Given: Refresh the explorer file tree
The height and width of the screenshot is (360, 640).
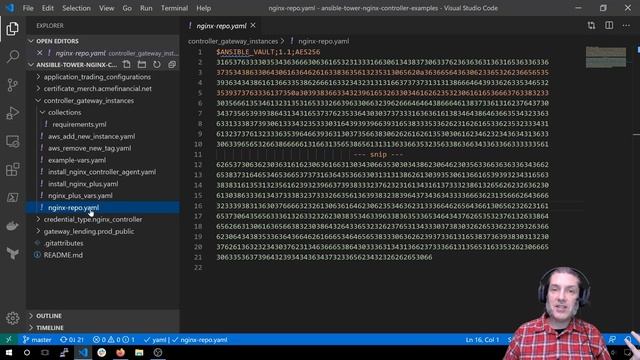Looking at the screenshot, I should [157, 64].
